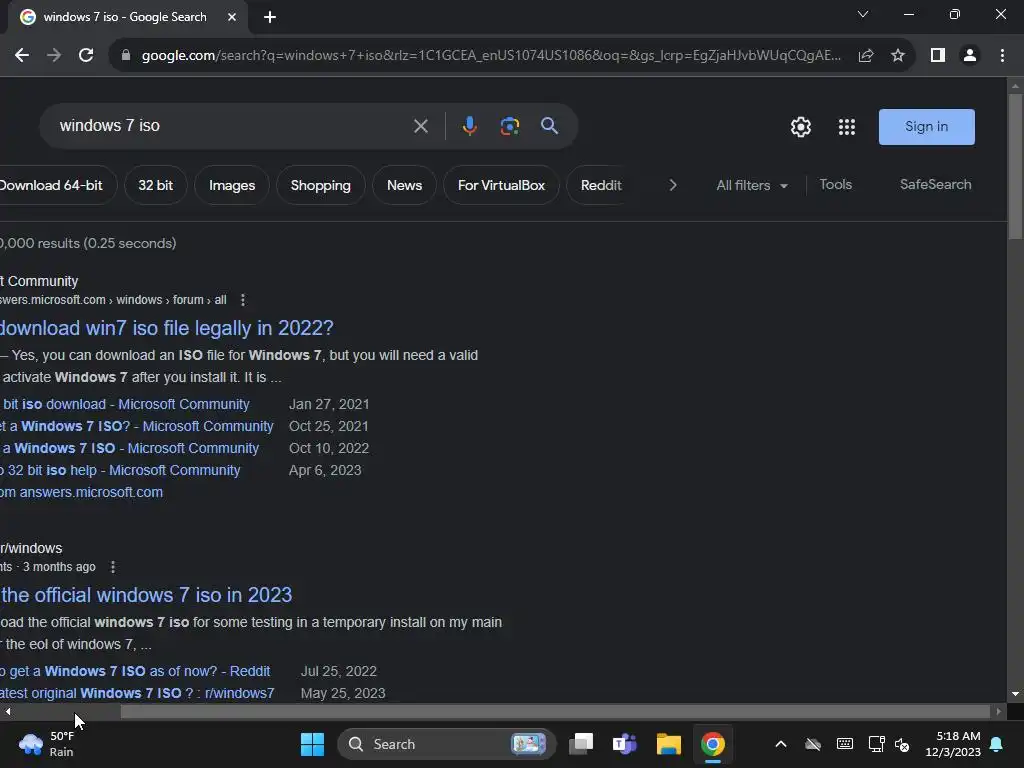Submit search with magnifier icon
Image resolution: width=1024 pixels, height=768 pixels.
(549, 126)
